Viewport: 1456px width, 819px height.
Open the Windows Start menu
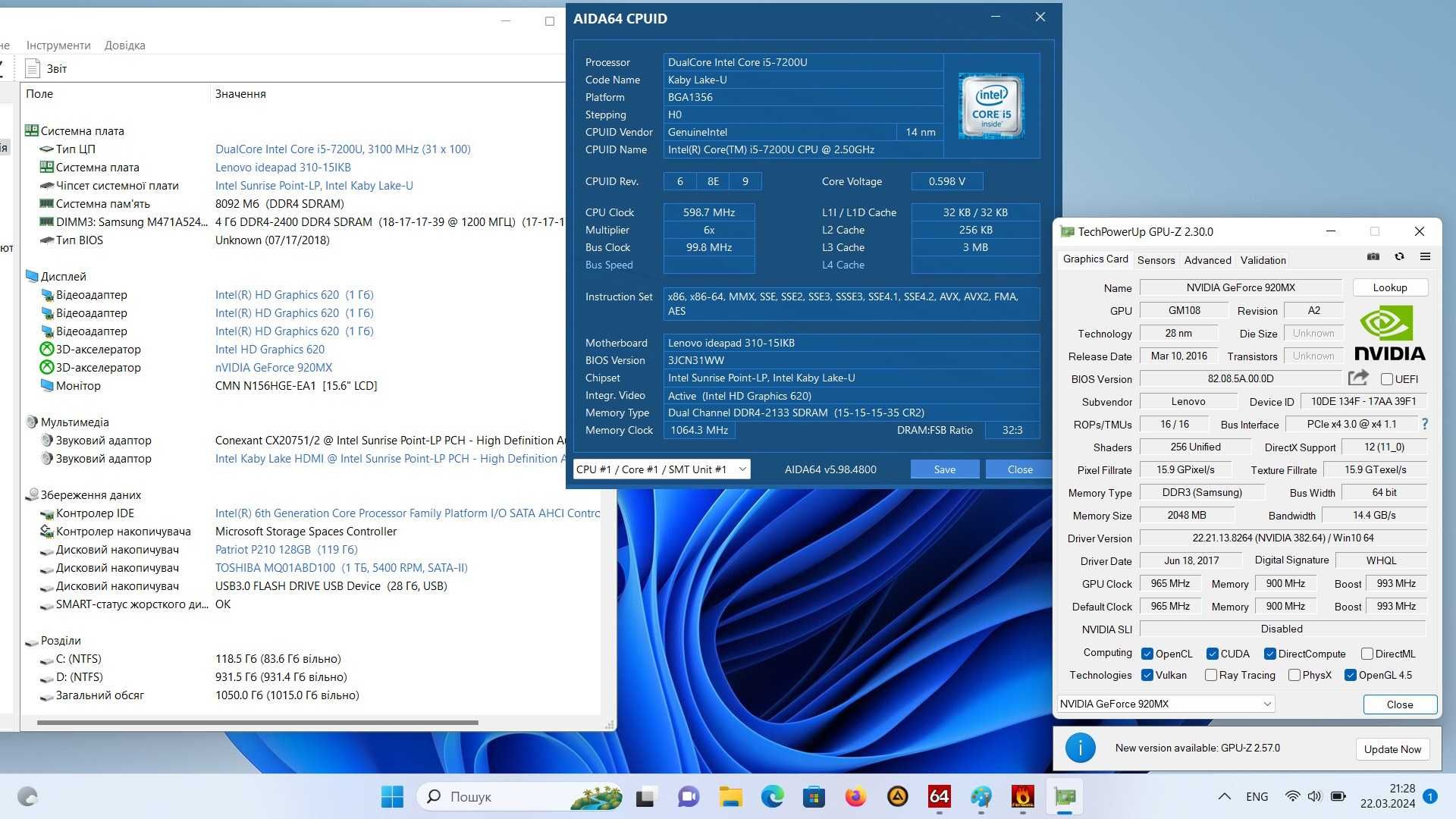click(392, 796)
